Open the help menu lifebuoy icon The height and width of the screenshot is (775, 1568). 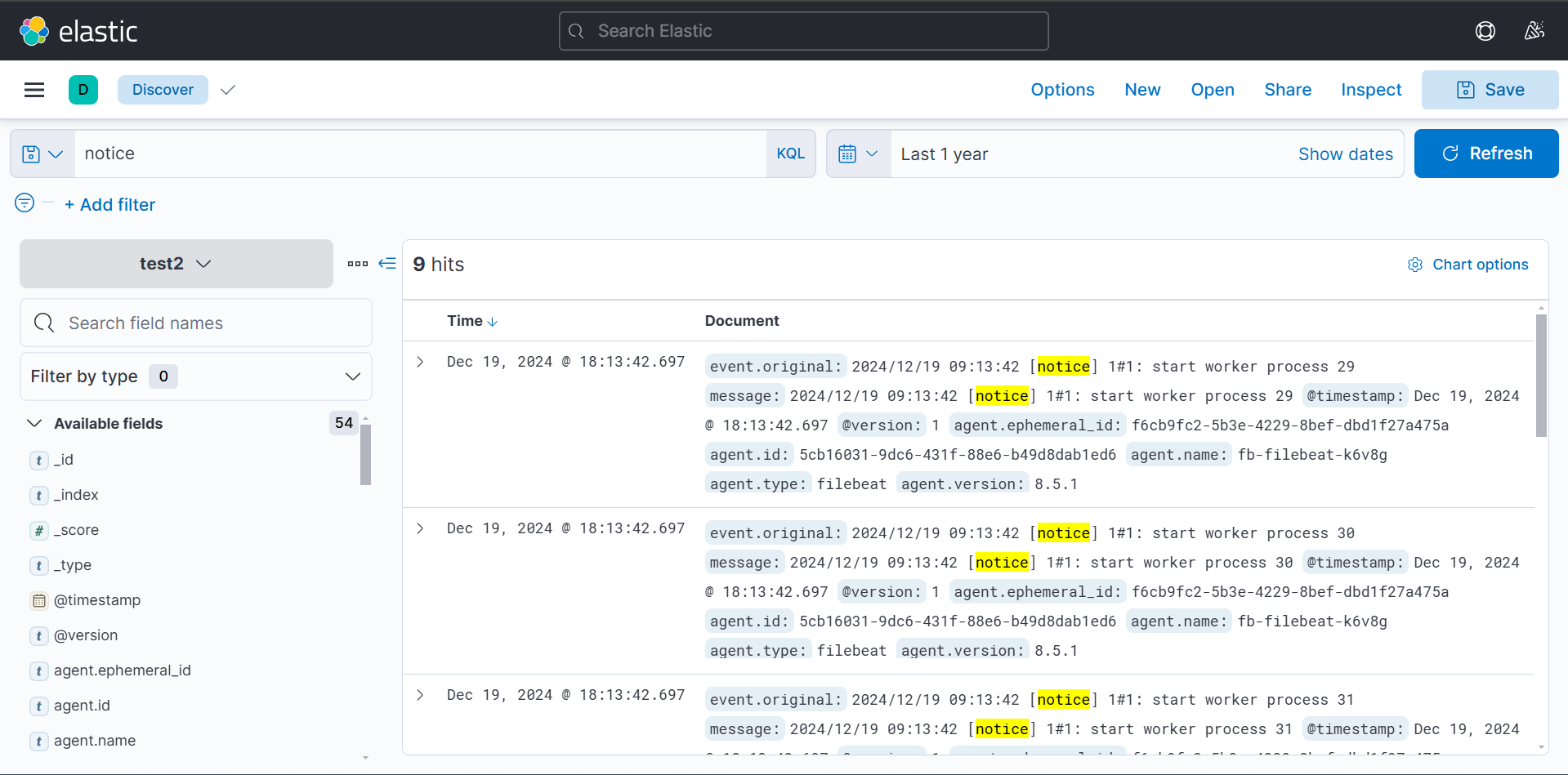[1485, 31]
